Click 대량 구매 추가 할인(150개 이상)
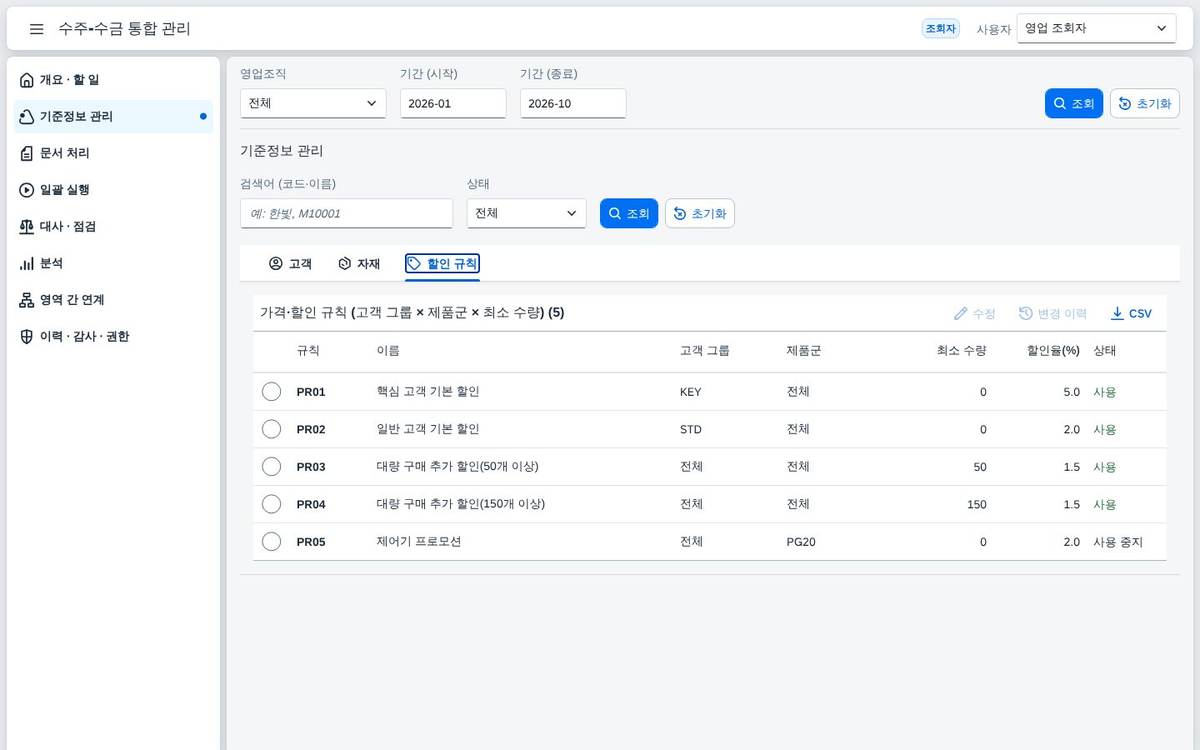This screenshot has width=1200, height=750. tap(461, 504)
